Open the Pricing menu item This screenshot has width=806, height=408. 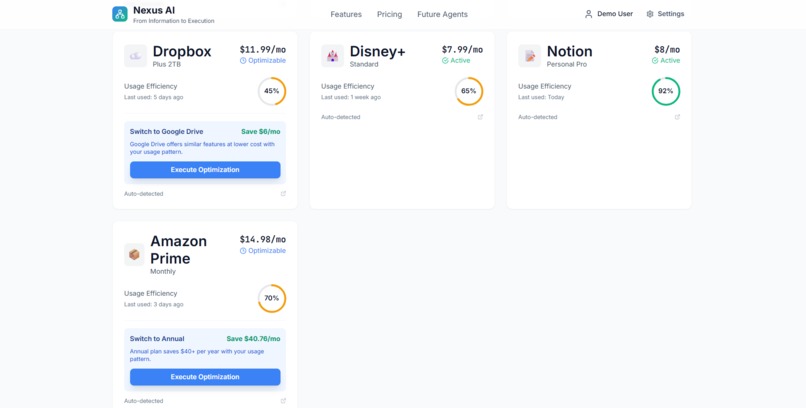(390, 14)
